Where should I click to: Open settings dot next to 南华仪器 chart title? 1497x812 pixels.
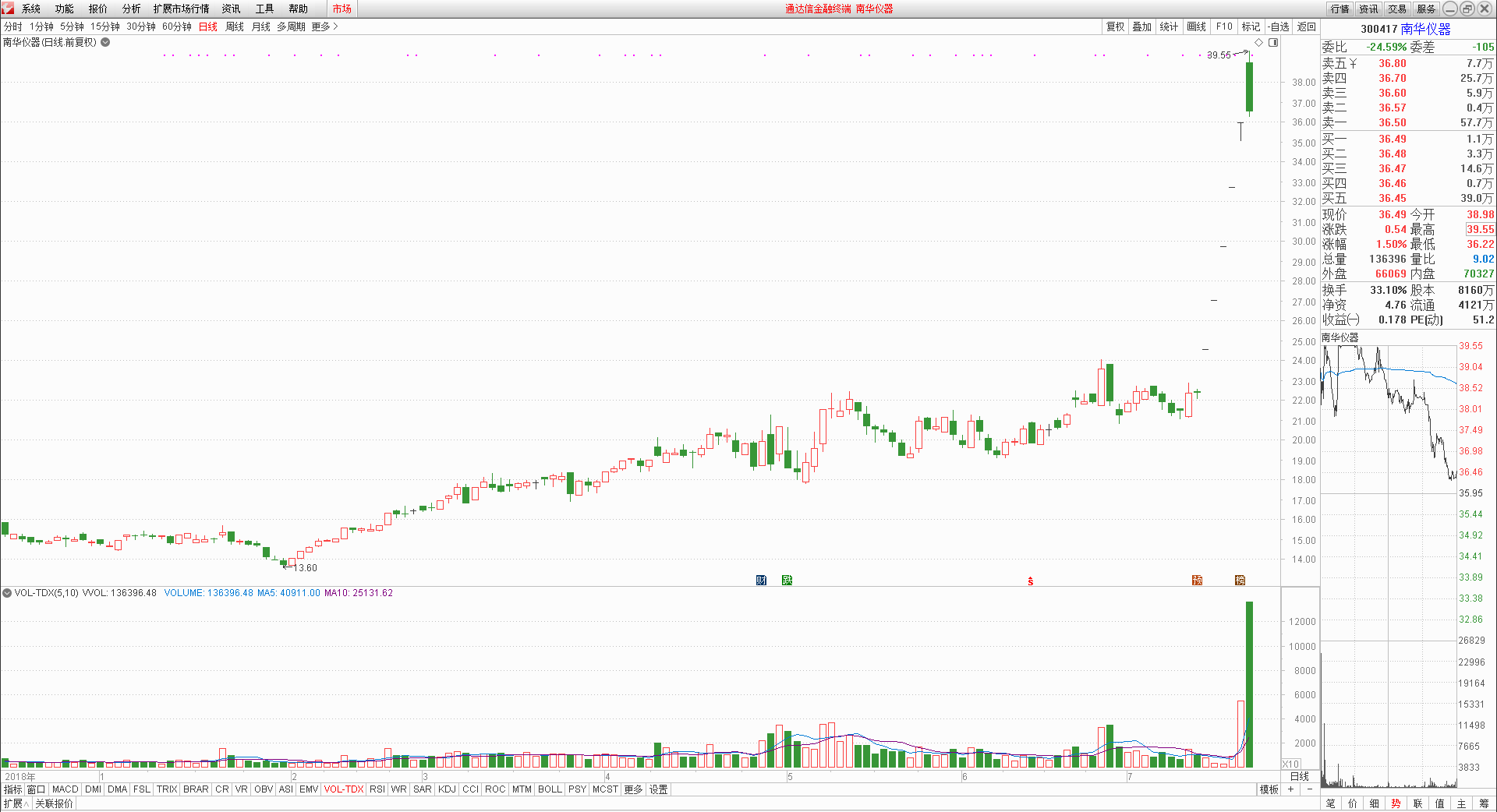coord(105,42)
